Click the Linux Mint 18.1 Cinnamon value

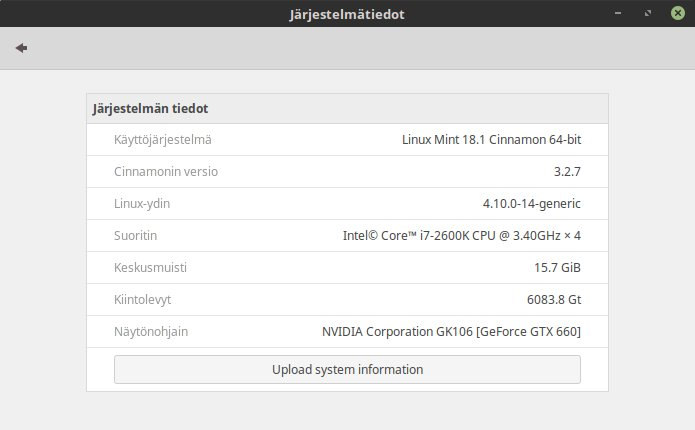point(490,140)
